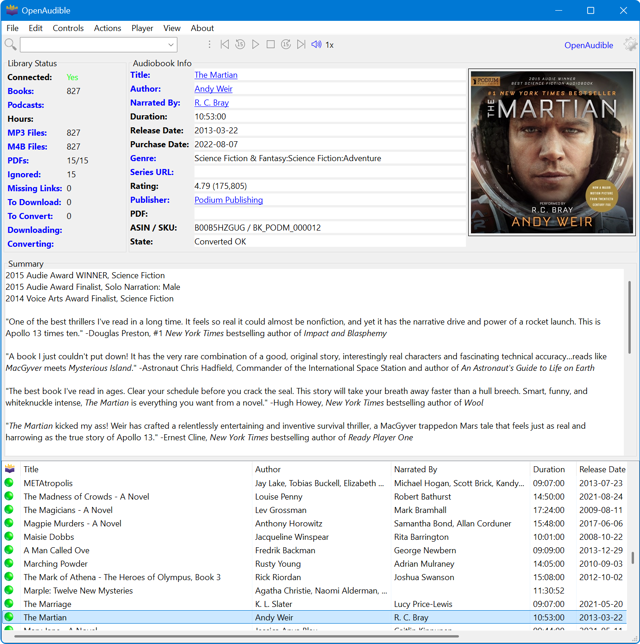Open The Martian title link

[216, 75]
